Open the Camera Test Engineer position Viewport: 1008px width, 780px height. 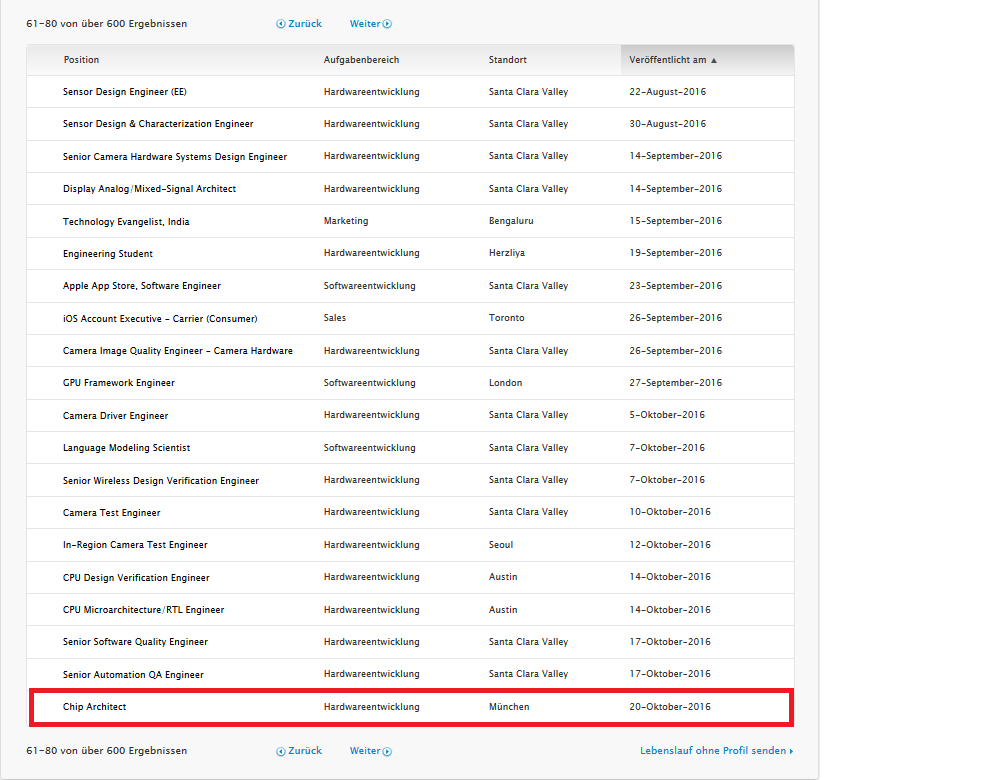111,513
